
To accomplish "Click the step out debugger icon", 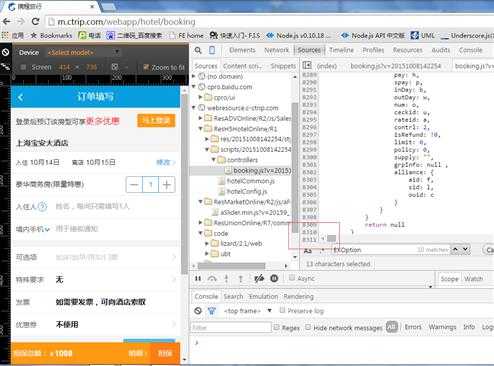I will pos(241,278).
